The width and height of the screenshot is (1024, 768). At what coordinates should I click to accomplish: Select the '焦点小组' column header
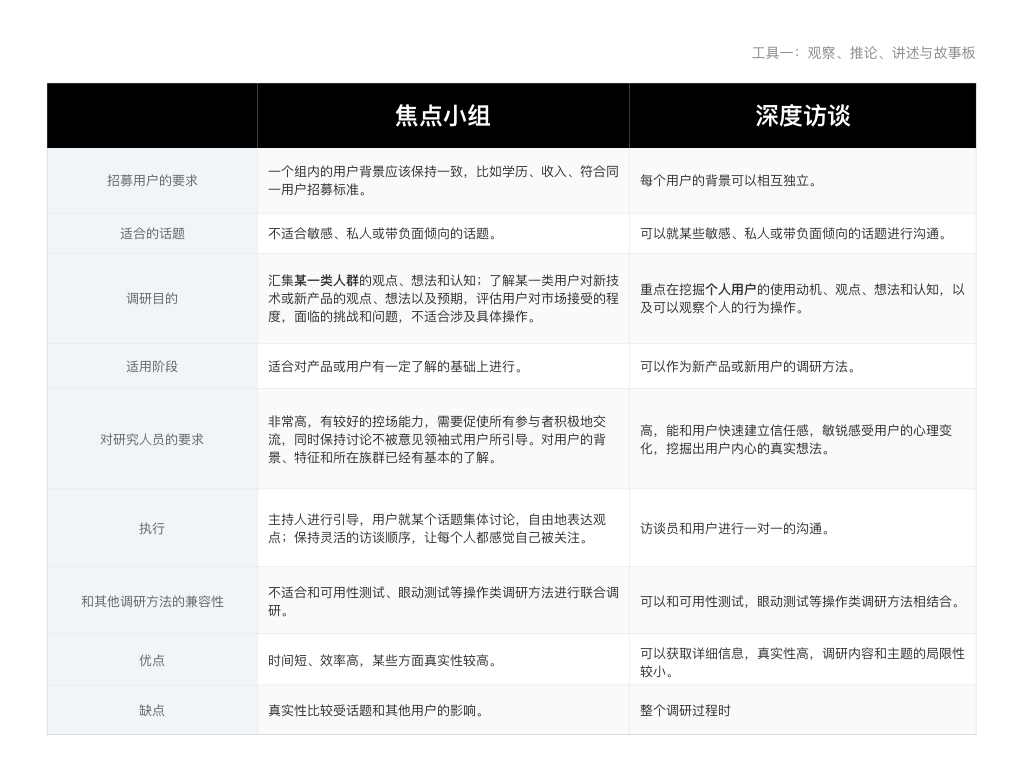[443, 116]
